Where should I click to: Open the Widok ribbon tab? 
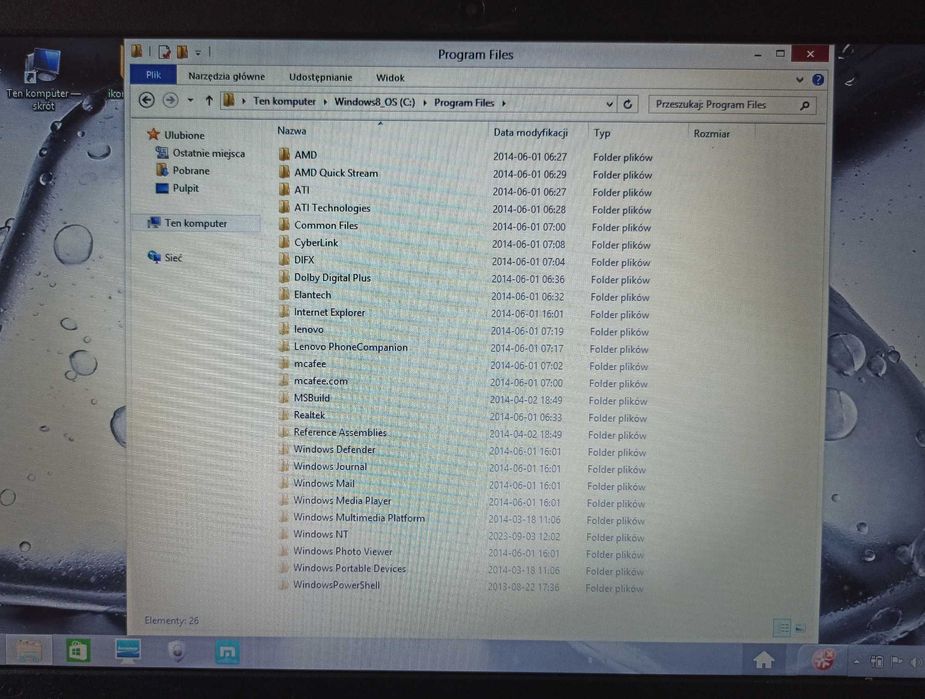click(x=390, y=78)
